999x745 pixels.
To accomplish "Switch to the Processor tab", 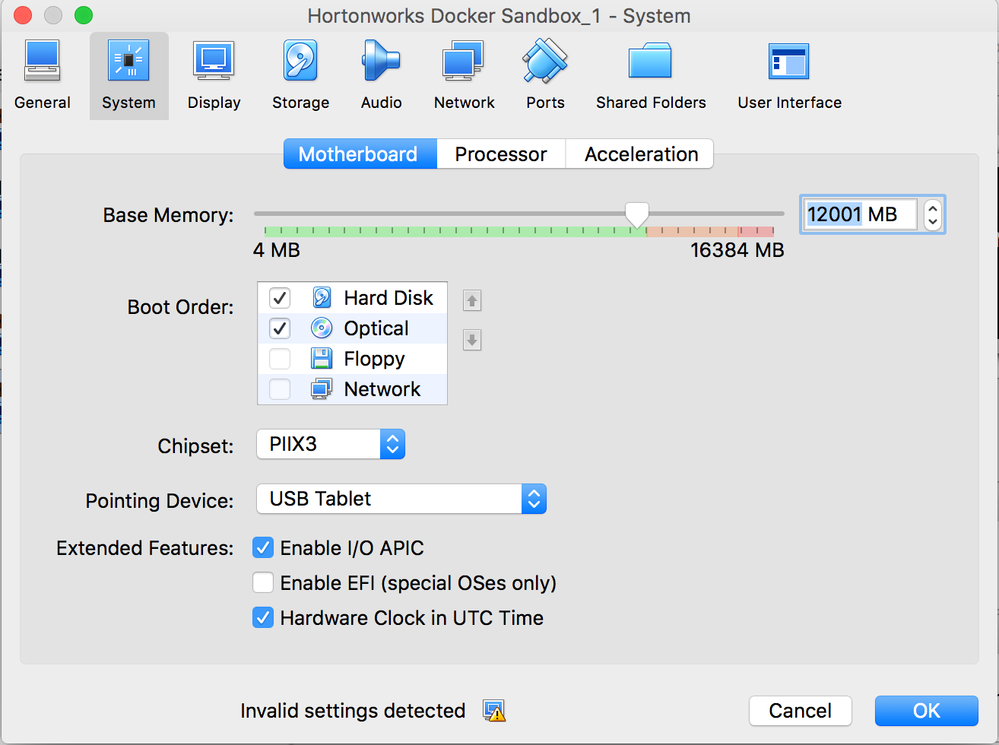I will 501,154.
